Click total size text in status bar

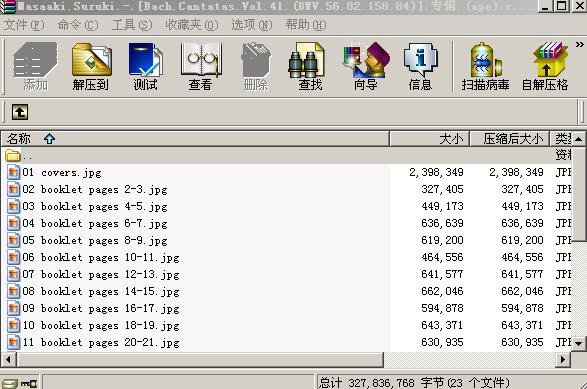pyautogui.click(x=414, y=383)
